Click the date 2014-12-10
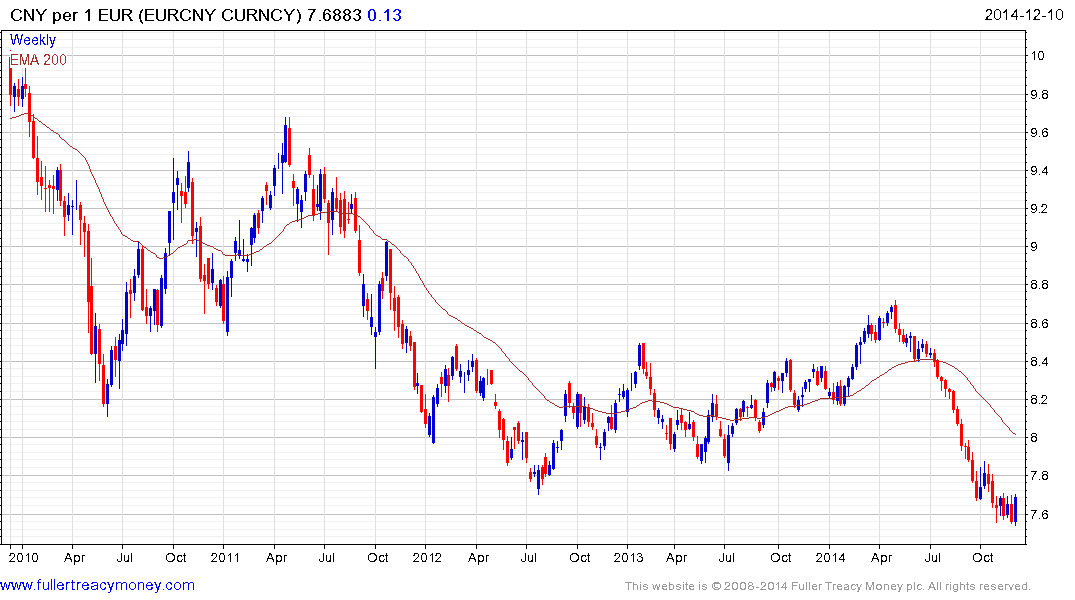The image size is (1075, 600). tap(1024, 15)
